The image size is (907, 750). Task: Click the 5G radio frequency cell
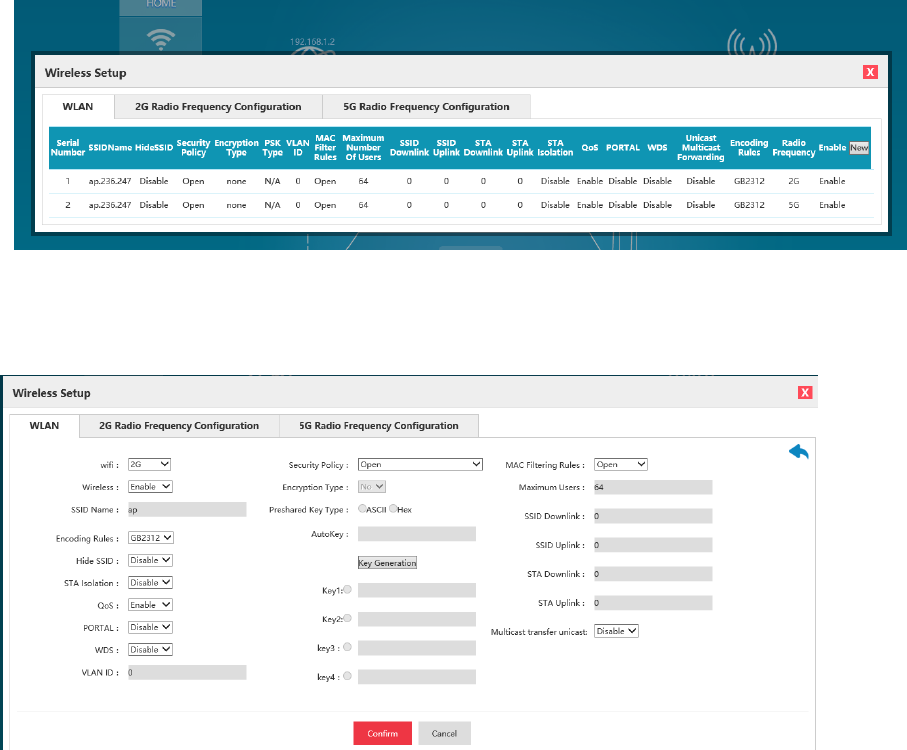pyautogui.click(x=794, y=205)
